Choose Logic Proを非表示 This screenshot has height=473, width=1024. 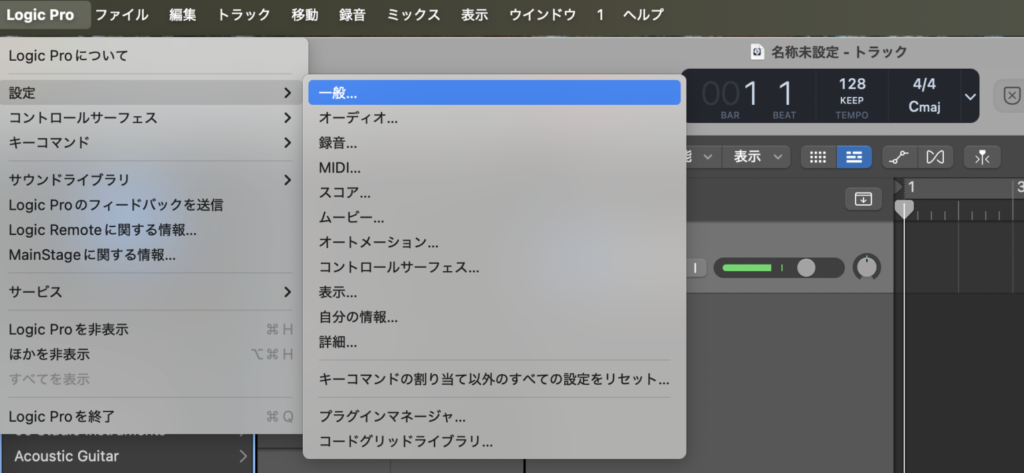[x=153, y=330]
